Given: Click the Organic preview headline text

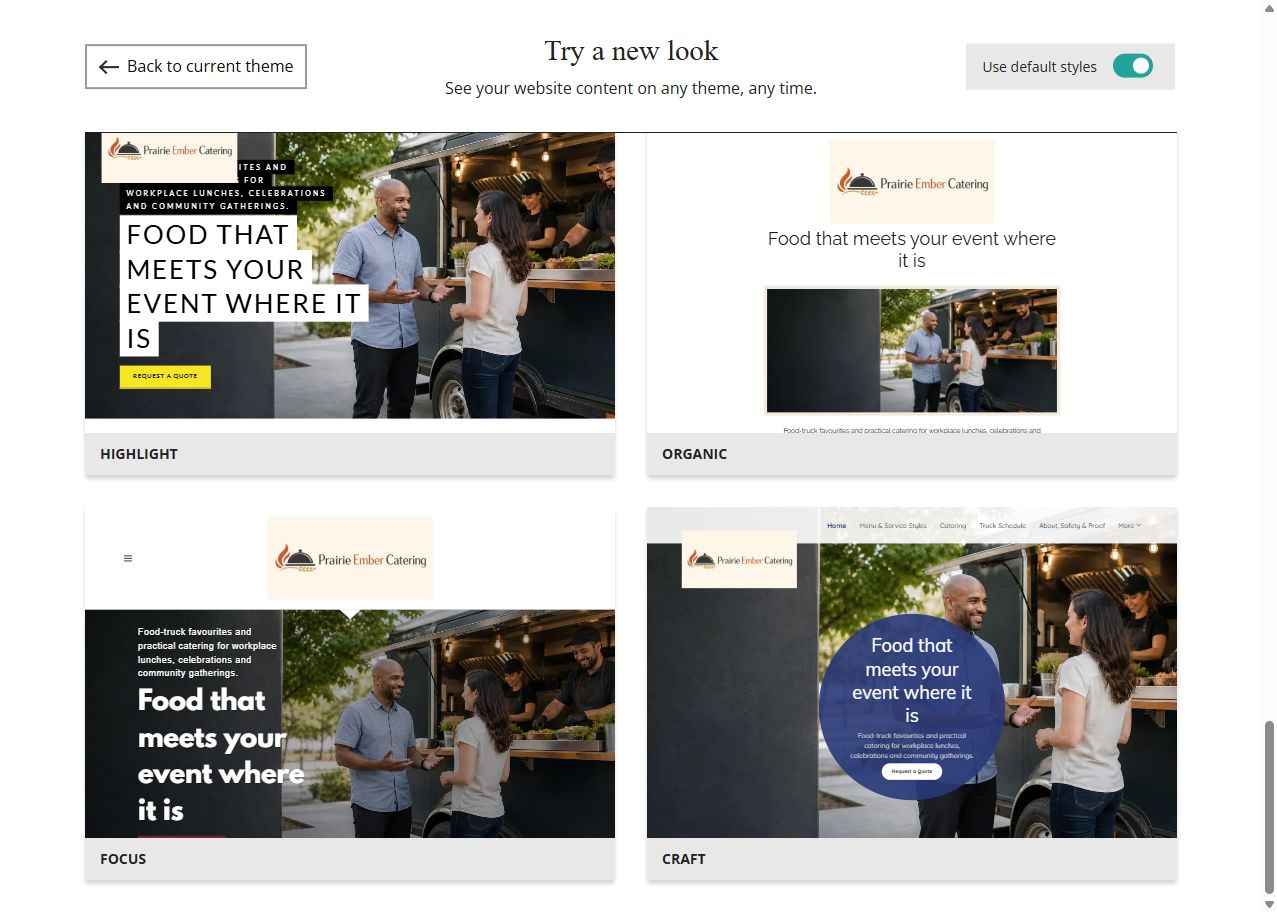Looking at the screenshot, I should coord(912,249).
